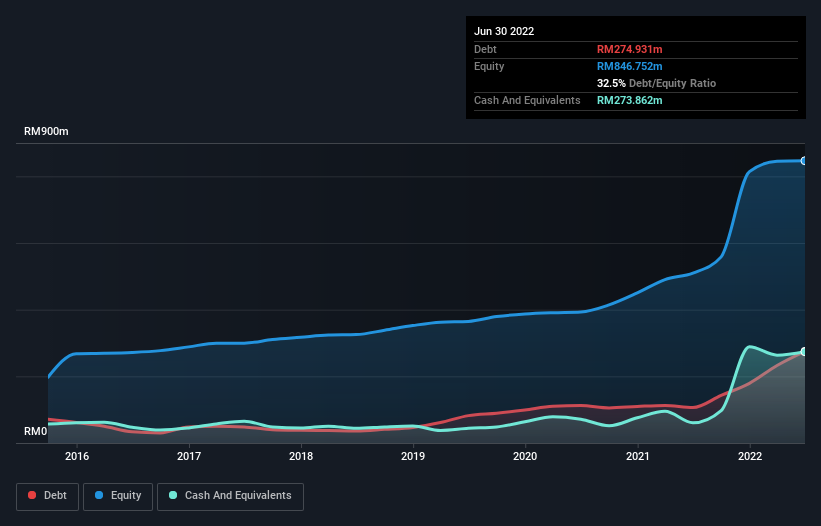Screen dimensions: 821x526
Task: Click the 2021 x-axis label
Action: pos(638,456)
